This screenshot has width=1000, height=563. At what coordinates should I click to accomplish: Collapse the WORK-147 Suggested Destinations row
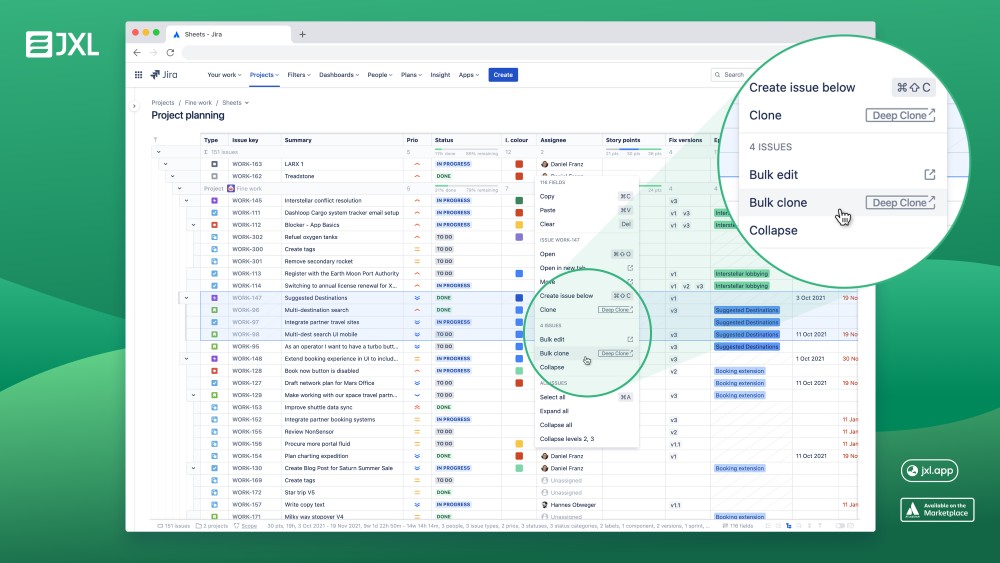click(x=186, y=298)
